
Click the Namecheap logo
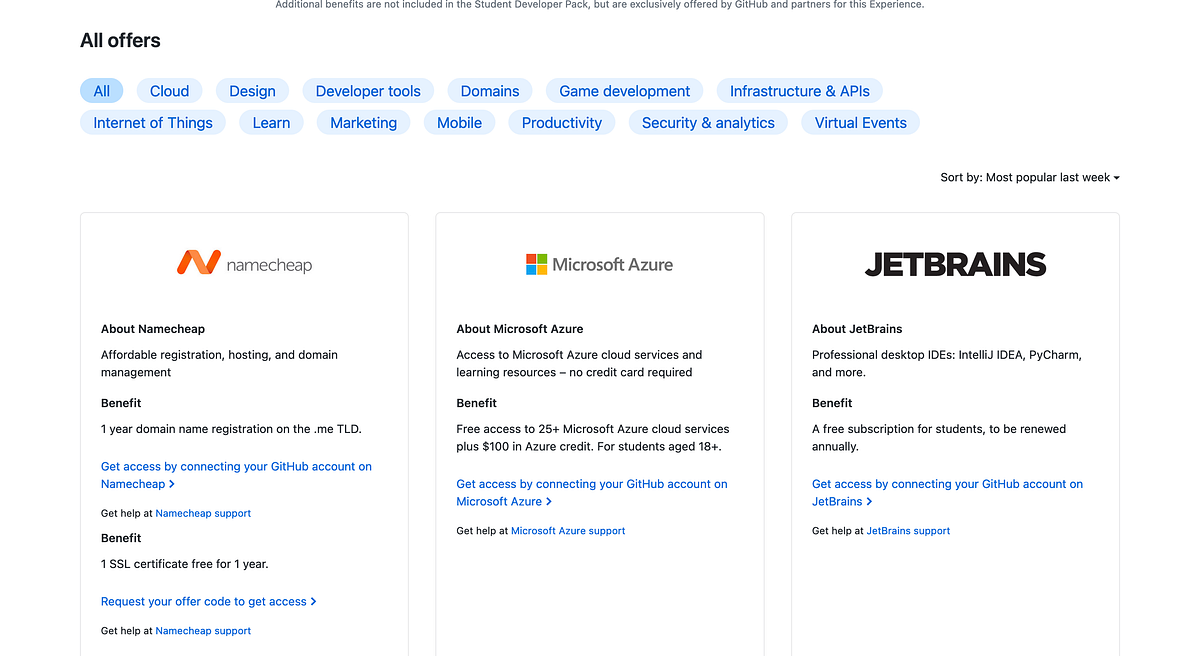244,264
